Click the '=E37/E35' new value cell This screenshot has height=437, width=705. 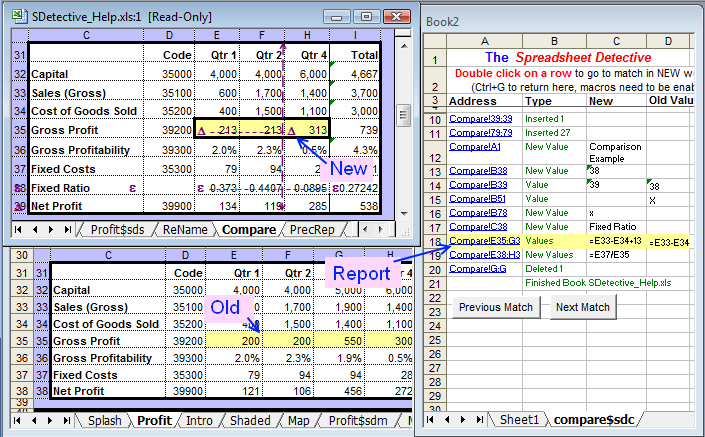click(x=616, y=254)
